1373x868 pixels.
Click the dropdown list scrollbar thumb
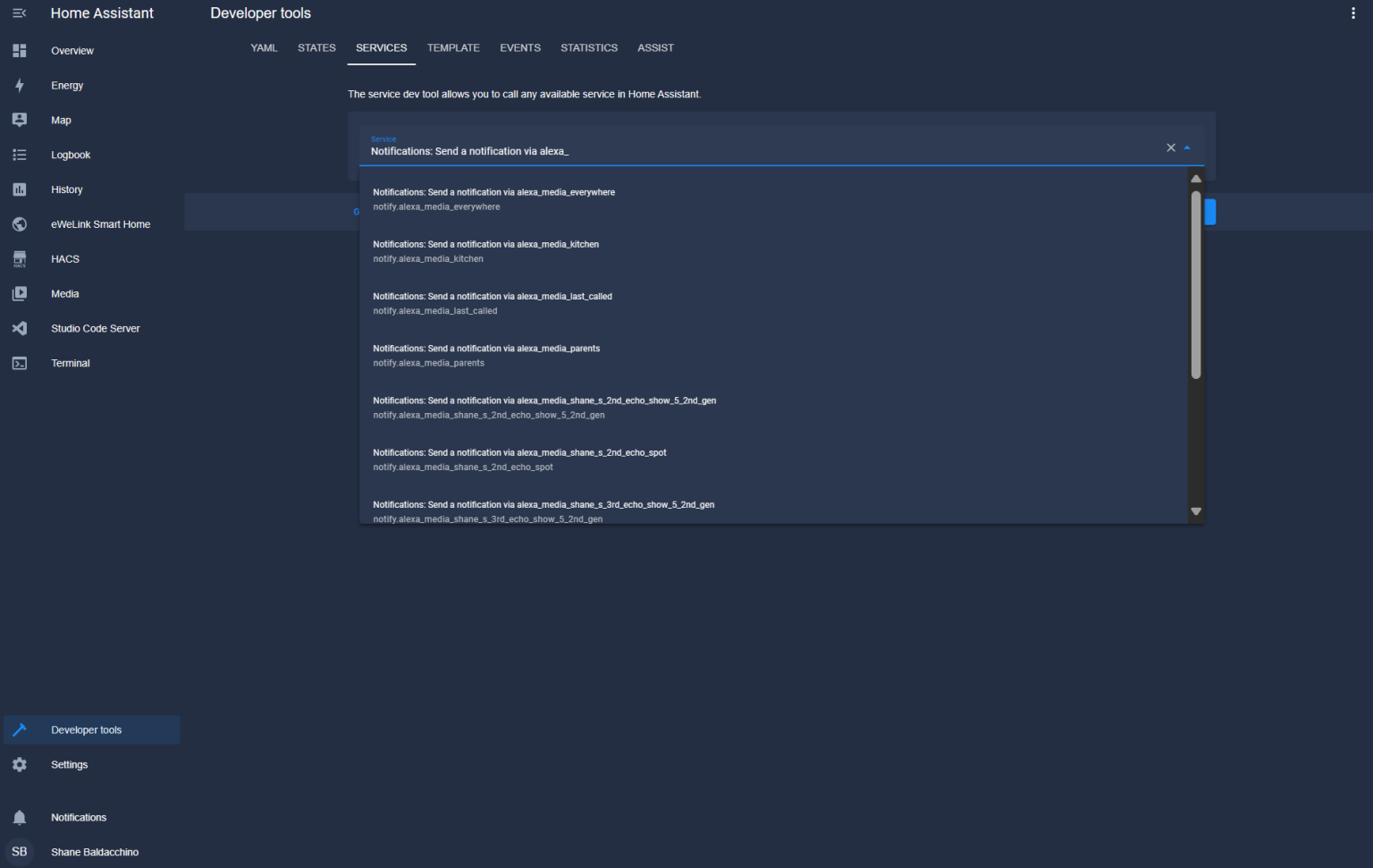pyautogui.click(x=1196, y=284)
